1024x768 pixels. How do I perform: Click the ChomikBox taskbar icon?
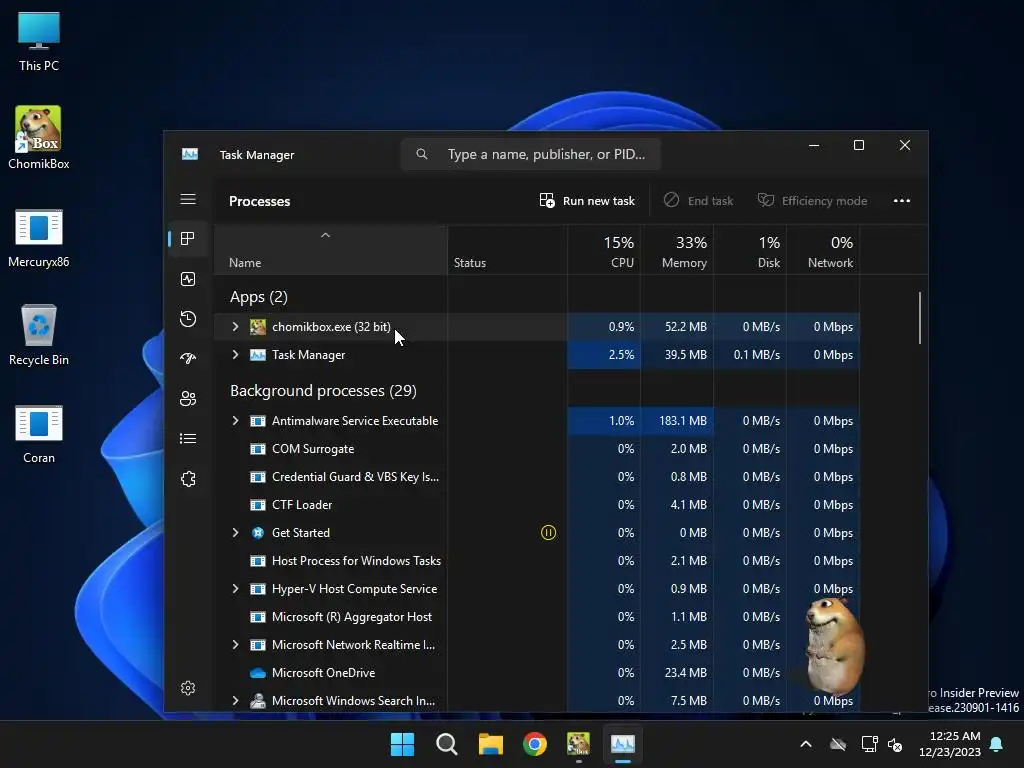pos(579,744)
